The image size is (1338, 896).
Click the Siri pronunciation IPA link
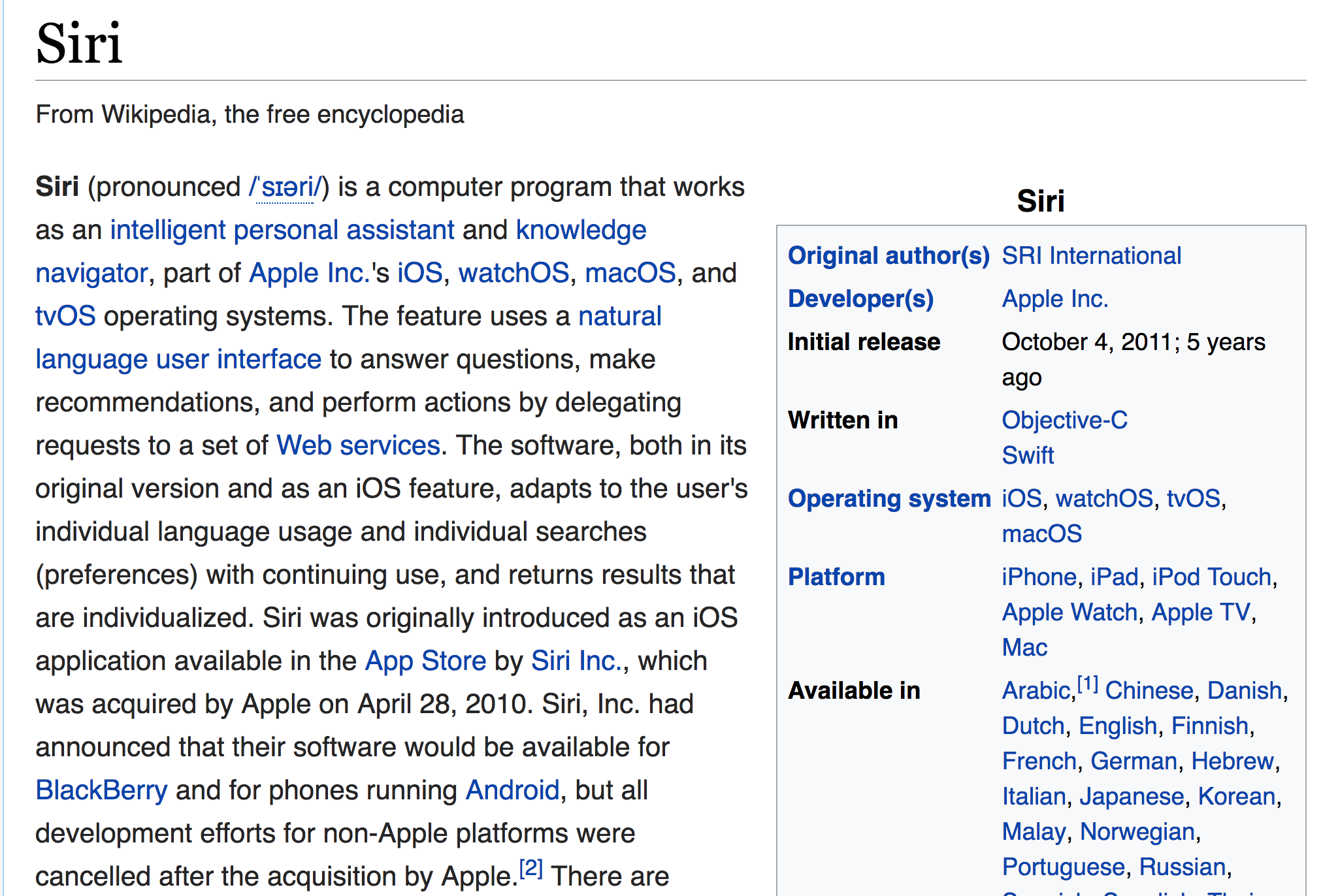click(x=285, y=187)
